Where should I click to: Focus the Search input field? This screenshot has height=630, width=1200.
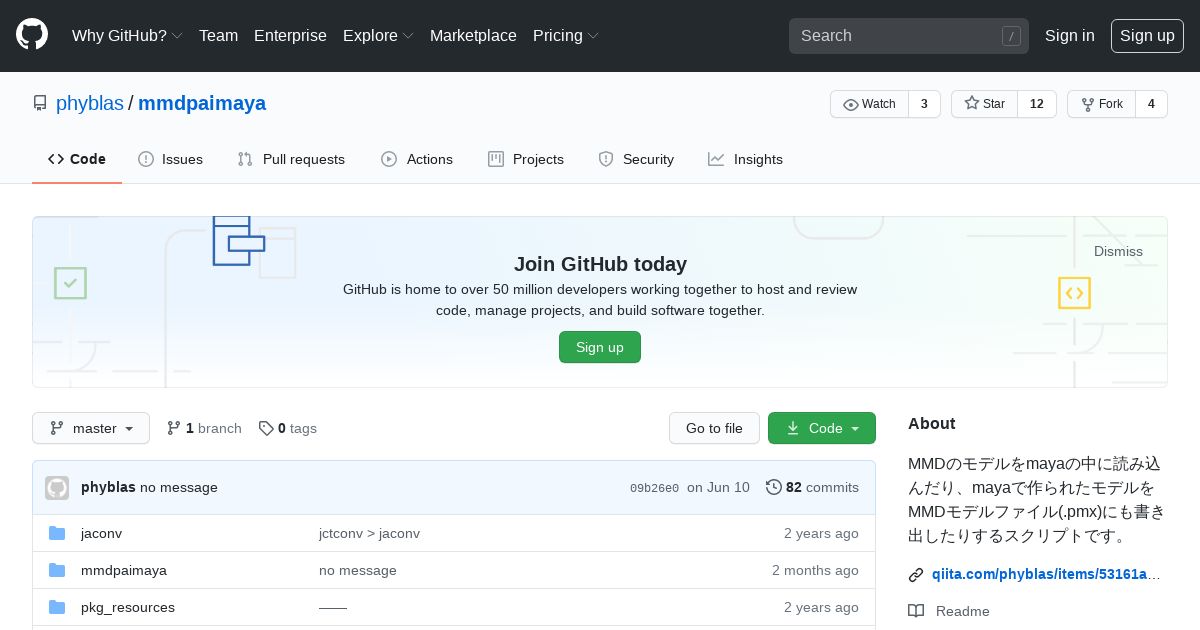coord(909,36)
